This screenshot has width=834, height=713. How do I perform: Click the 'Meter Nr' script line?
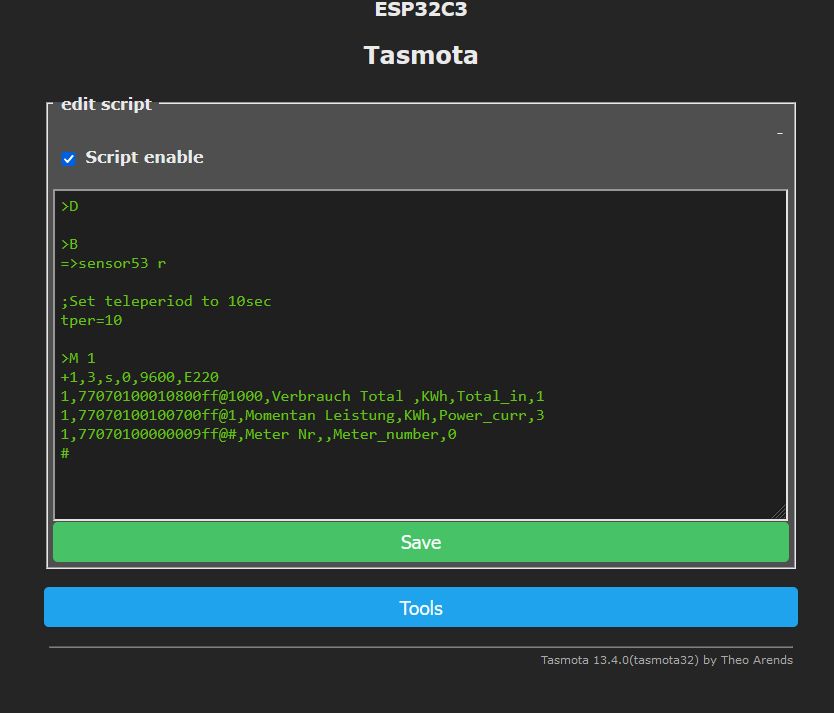click(258, 435)
